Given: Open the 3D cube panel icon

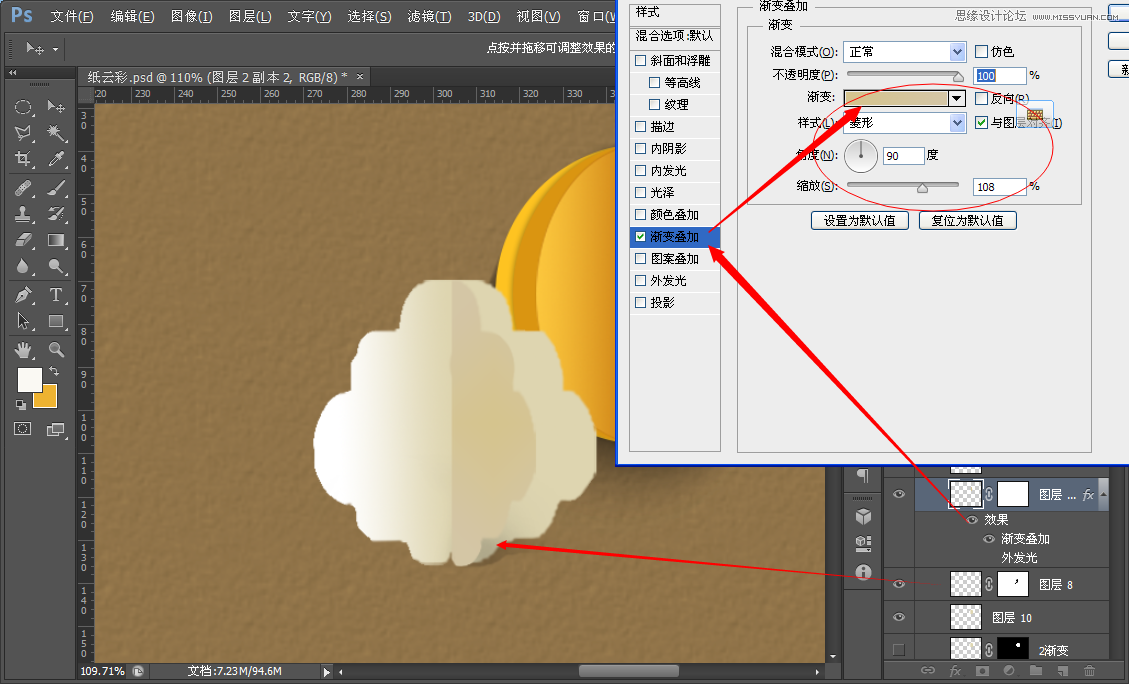Looking at the screenshot, I should [863, 516].
